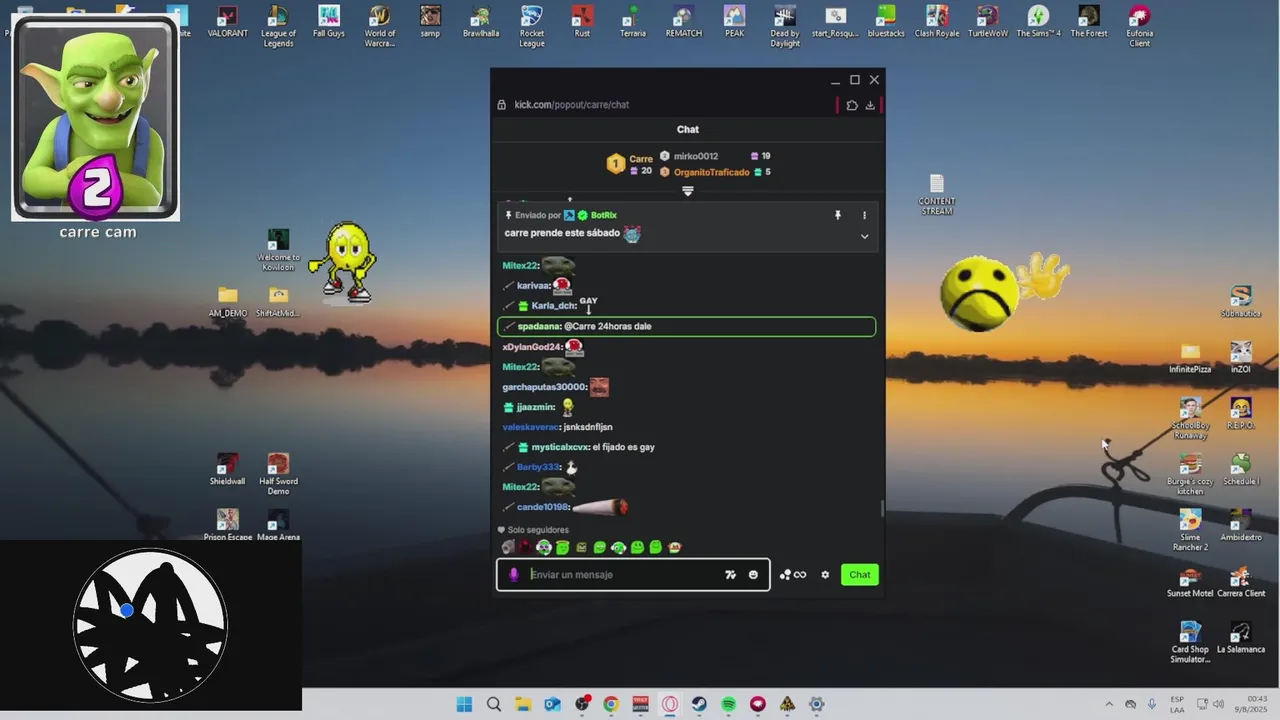This screenshot has height=720, width=1280.
Task: Click username spadaana in highlighted message
Action: click(x=539, y=326)
